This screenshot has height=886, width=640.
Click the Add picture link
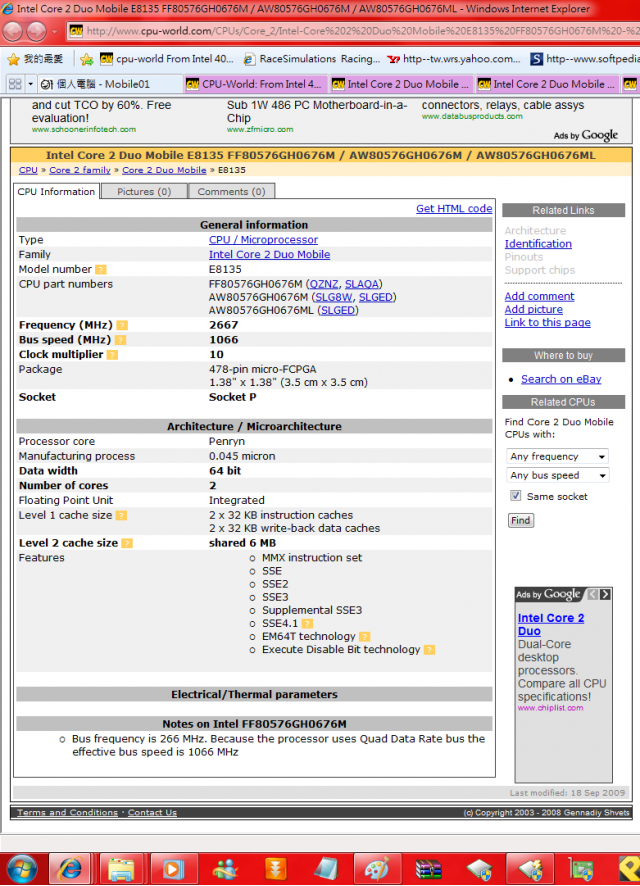pos(533,309)
